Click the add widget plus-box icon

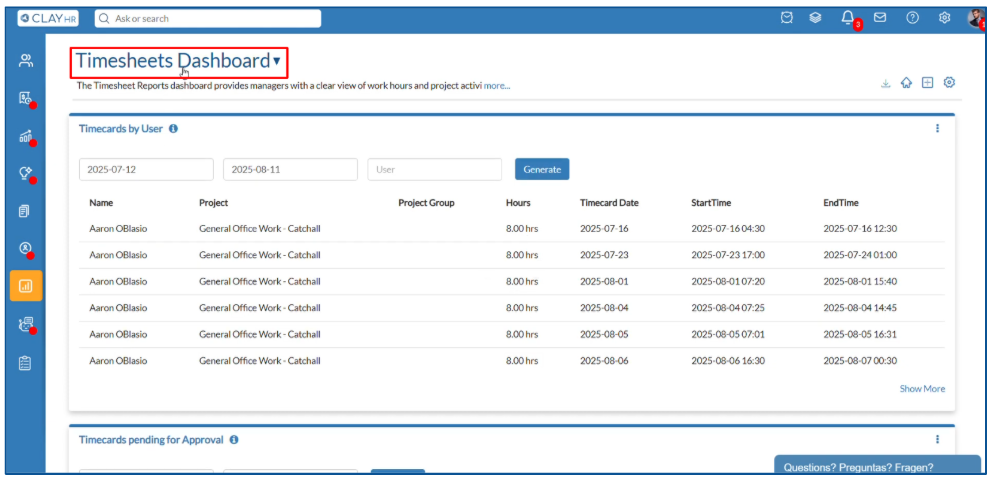pyautogui.click(x=927, y=83)
